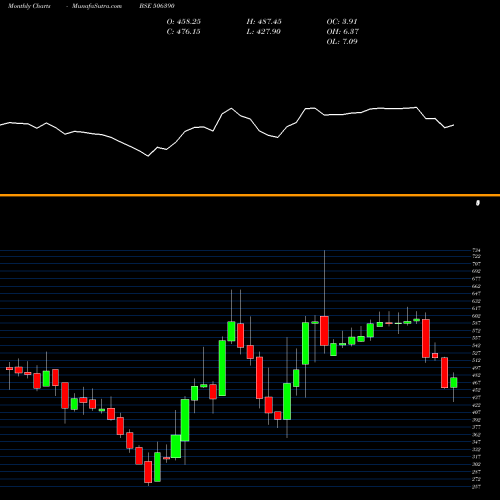This screenshot has height=500, width=500.
Task: Click the 332 price axis label
Action: point(476,449)
